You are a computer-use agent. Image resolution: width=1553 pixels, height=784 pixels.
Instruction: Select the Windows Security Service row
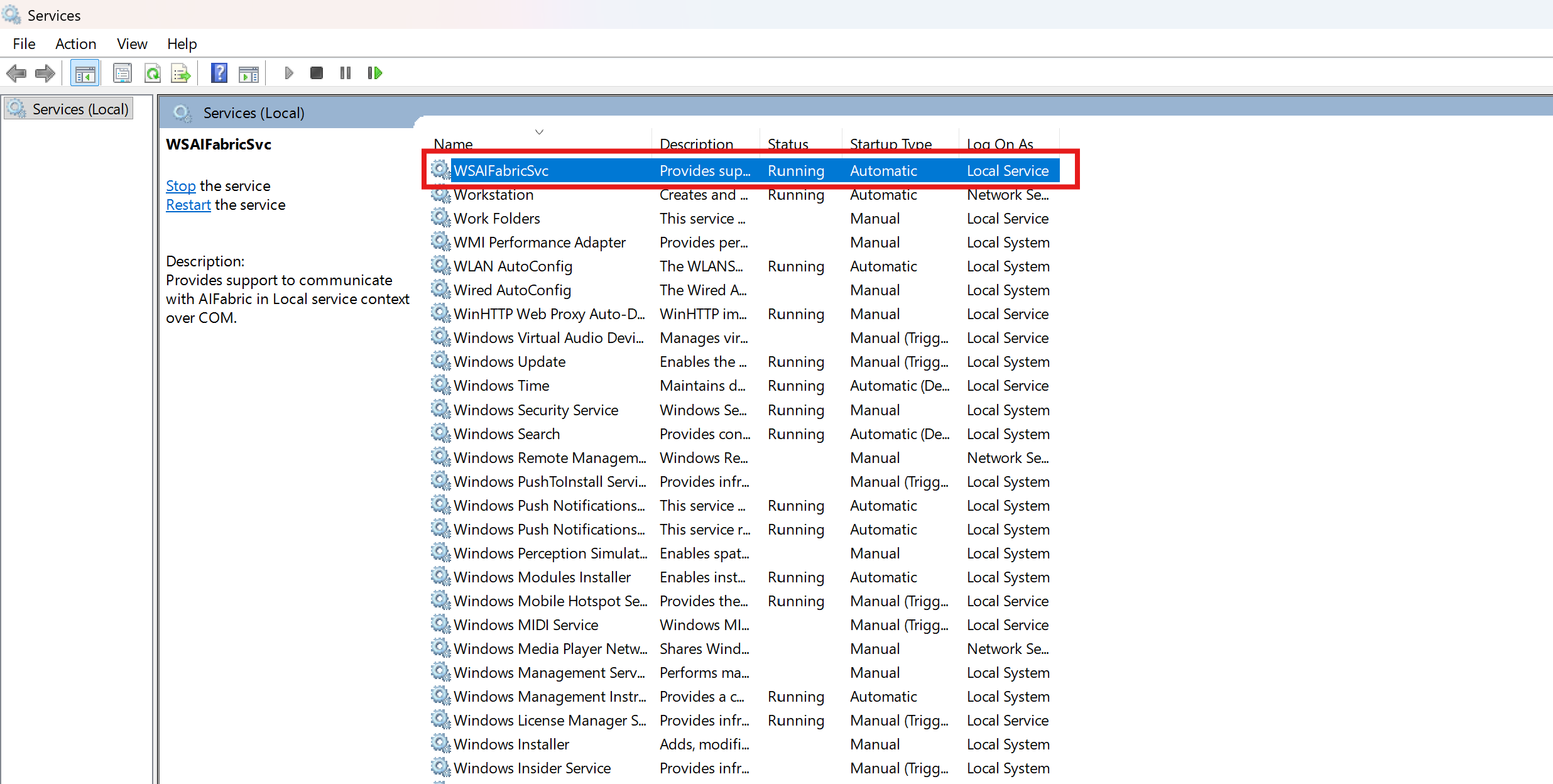[745, 410]
